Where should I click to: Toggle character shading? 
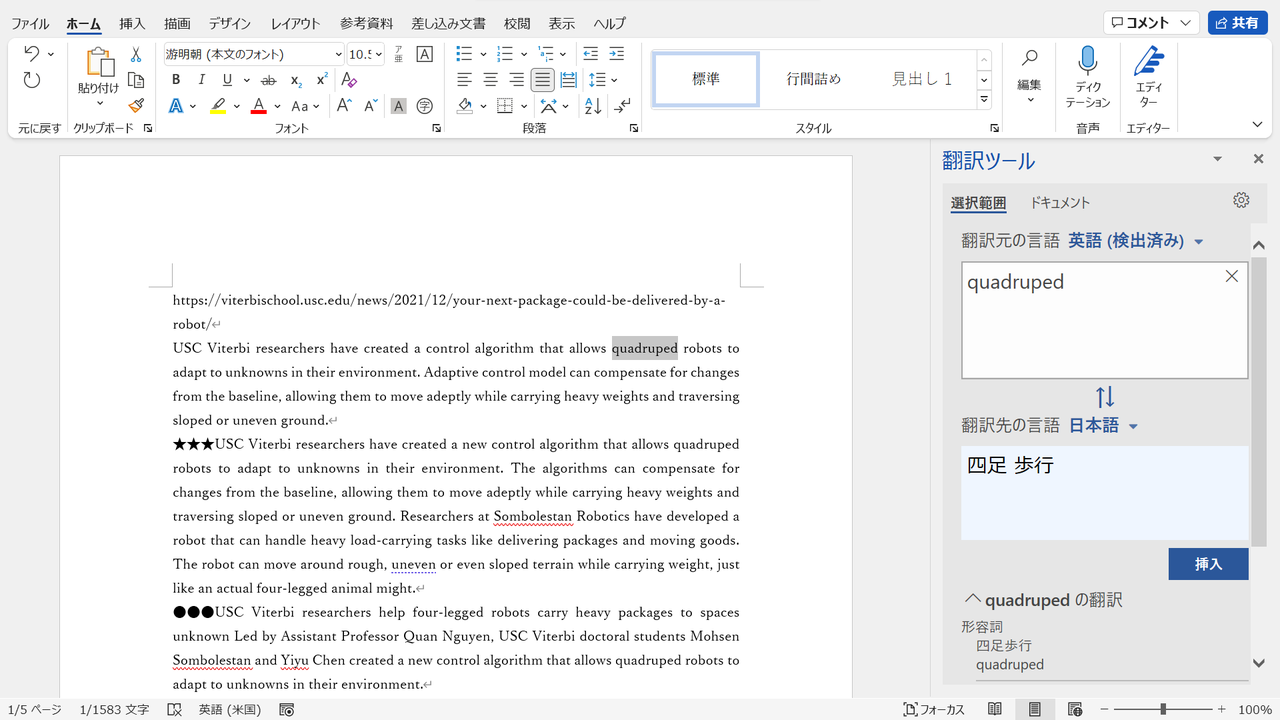tap(399, 105)
